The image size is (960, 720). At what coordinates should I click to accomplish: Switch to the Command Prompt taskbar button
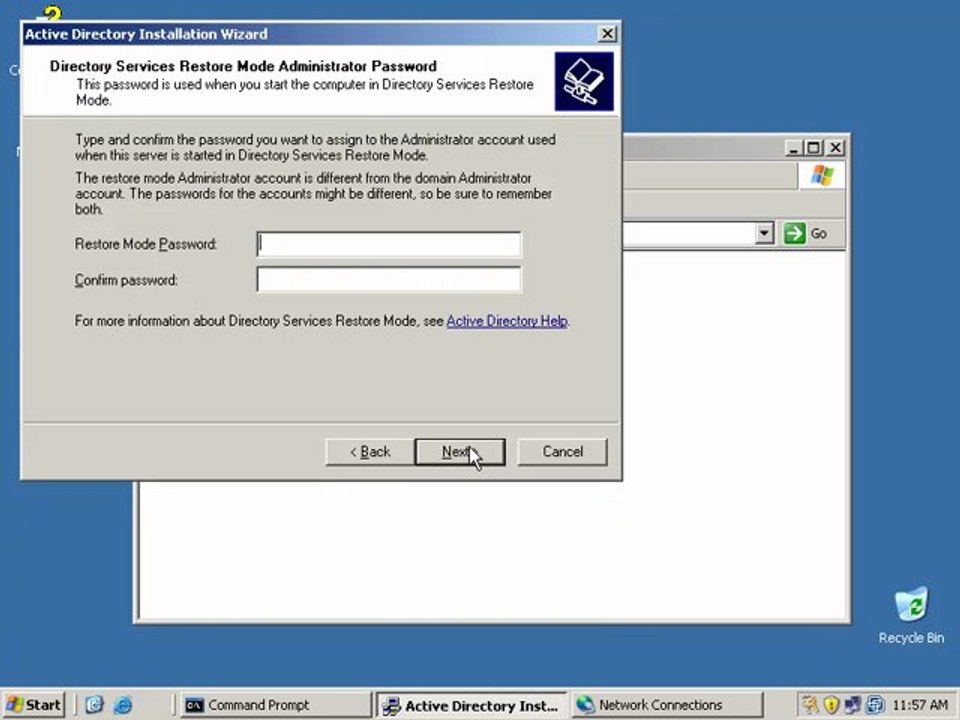tap(276, 705)
